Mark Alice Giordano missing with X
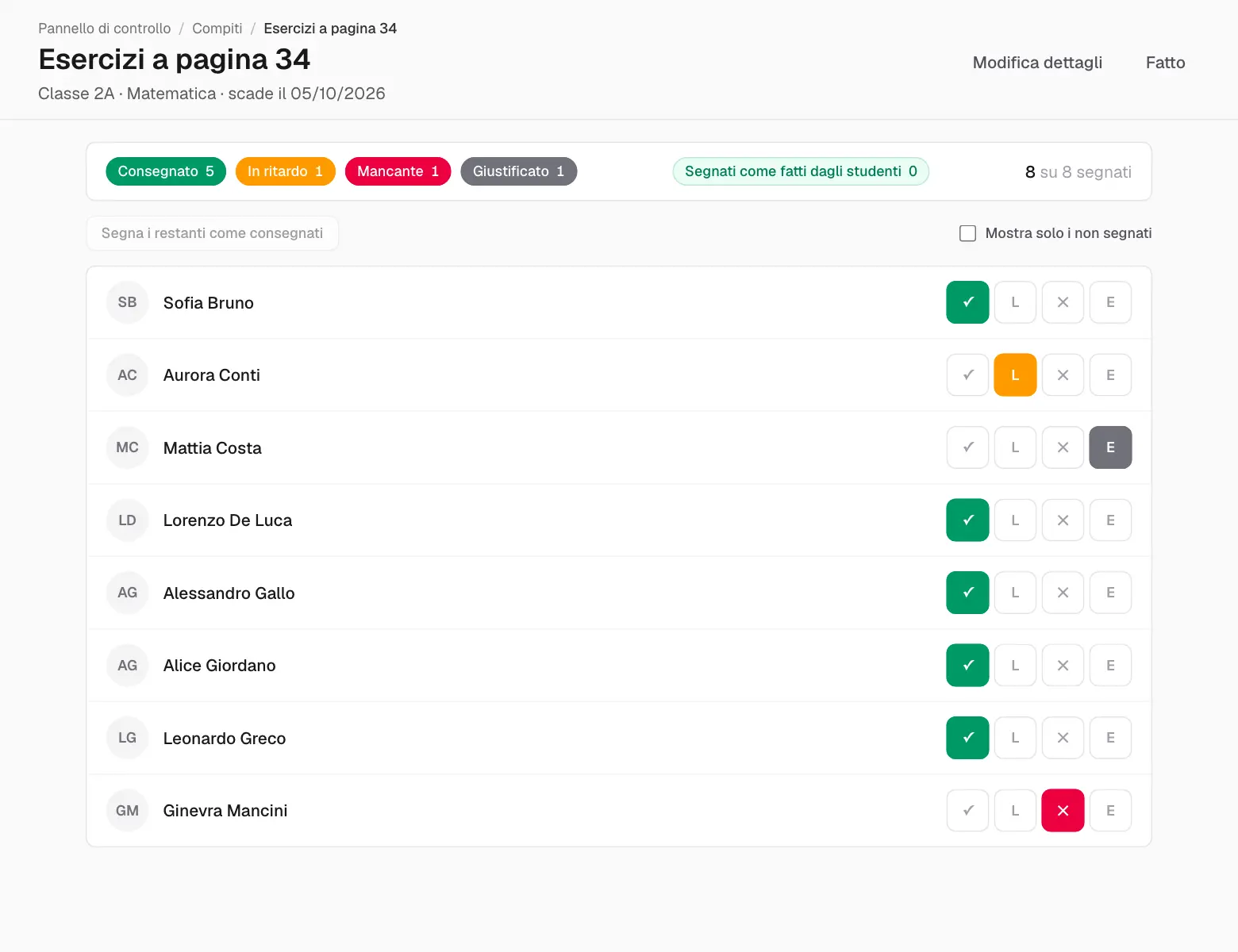The height and width of the screenshot is (952, 1238). pos(1063,665)
